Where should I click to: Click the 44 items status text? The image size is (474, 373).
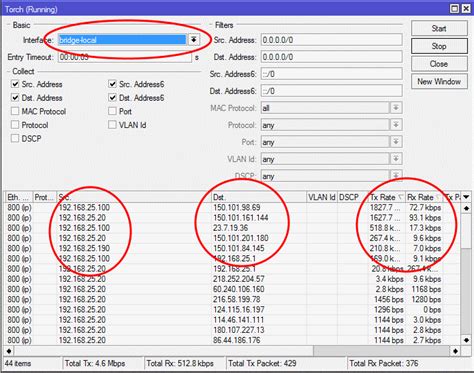pos(18,363)
